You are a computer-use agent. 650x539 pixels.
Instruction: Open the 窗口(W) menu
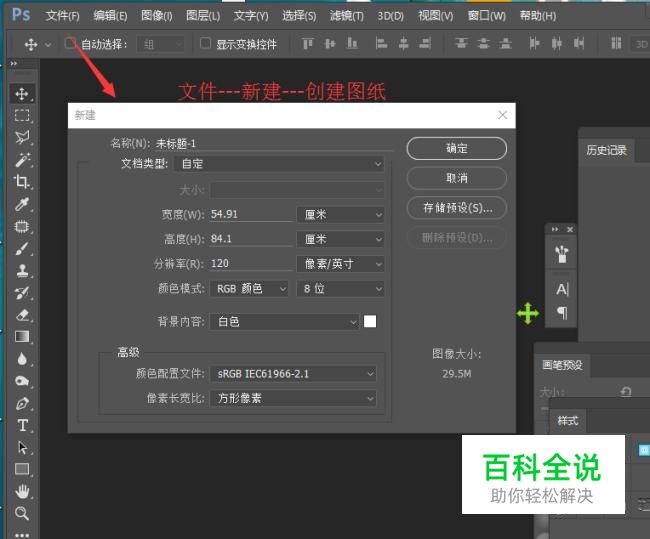click(487, 16)
